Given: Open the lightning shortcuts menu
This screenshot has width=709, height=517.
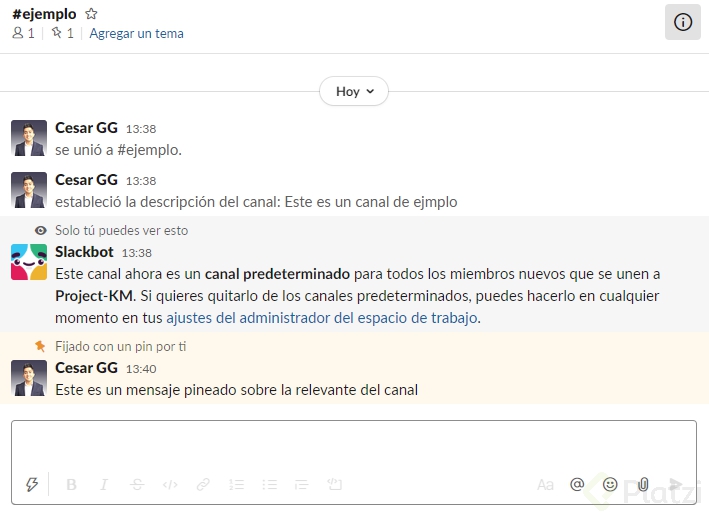Looking at the screenshot, I should coord(32,484).
